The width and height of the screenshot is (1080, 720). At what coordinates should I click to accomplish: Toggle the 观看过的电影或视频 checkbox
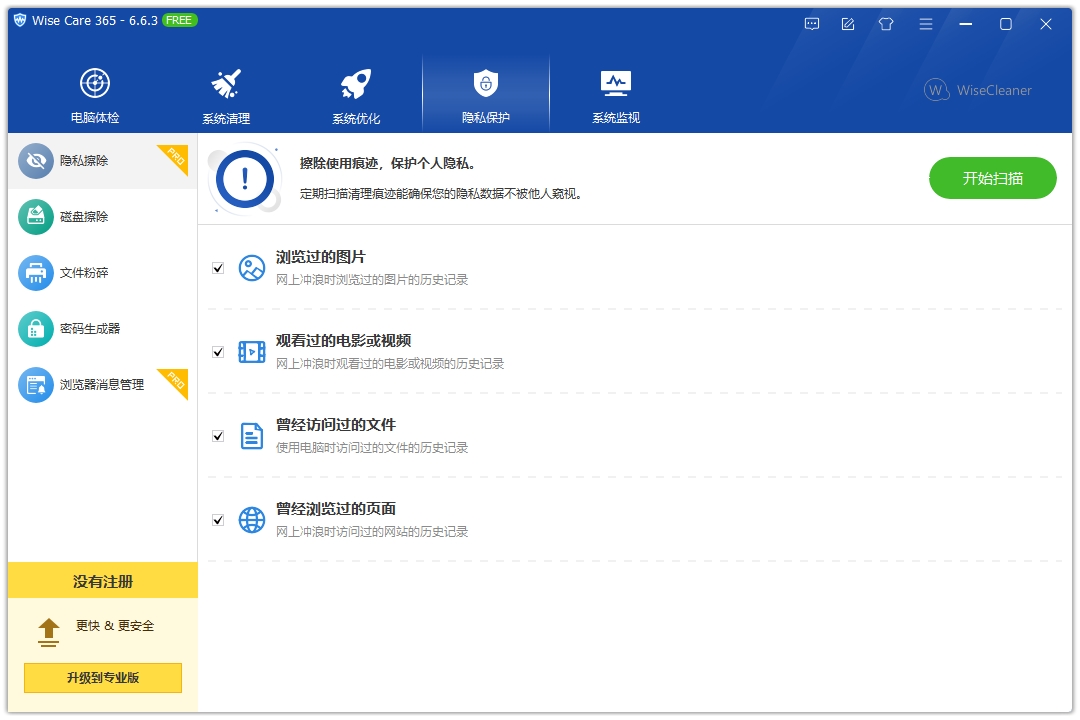(217, 351)
